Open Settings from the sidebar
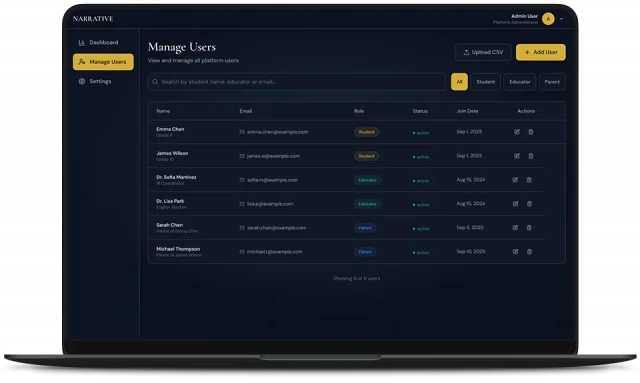The image size is (640, 383). (103, 81)
